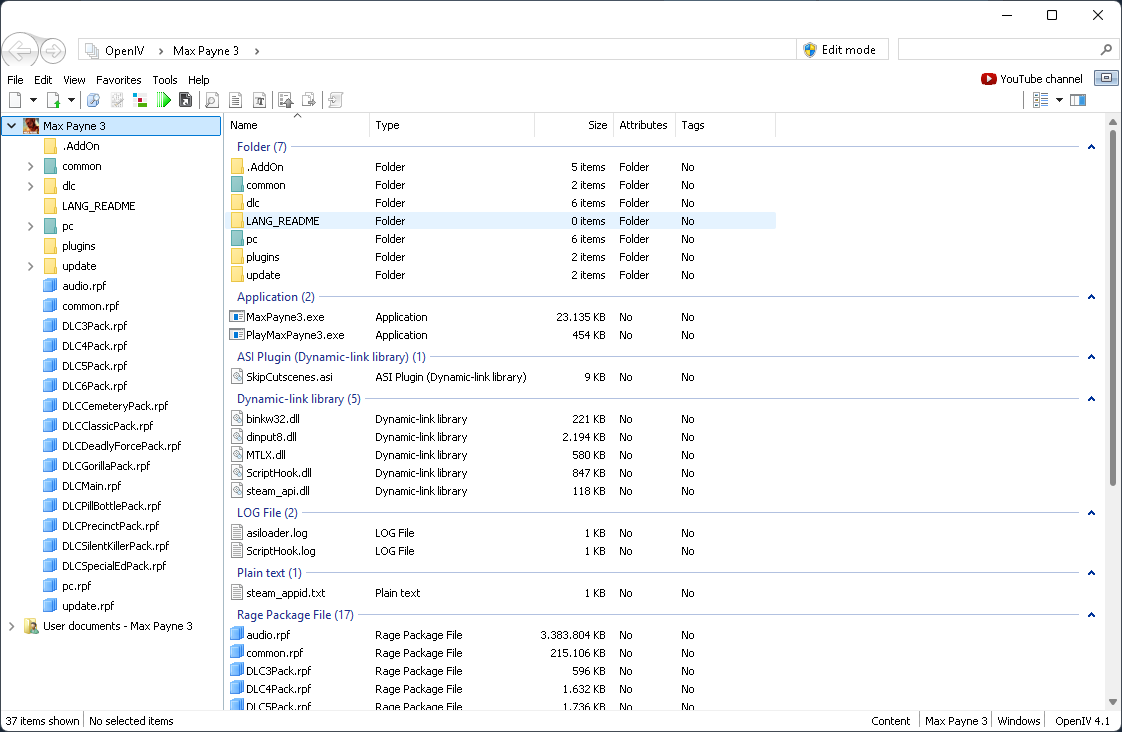The image size is (1122, 732).
Task: Click inside the search input field
Action: point(998,49)
